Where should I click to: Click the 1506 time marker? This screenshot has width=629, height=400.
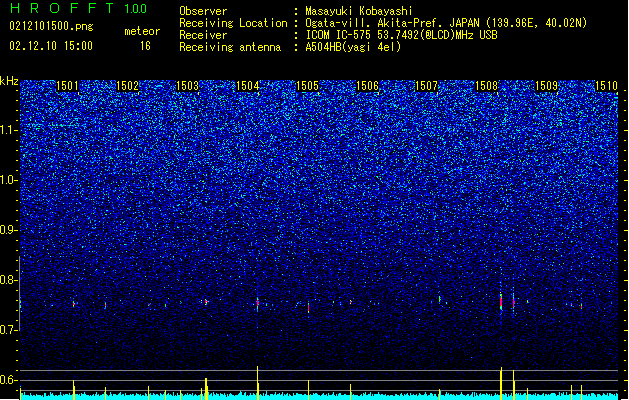[x=367, y=85]
